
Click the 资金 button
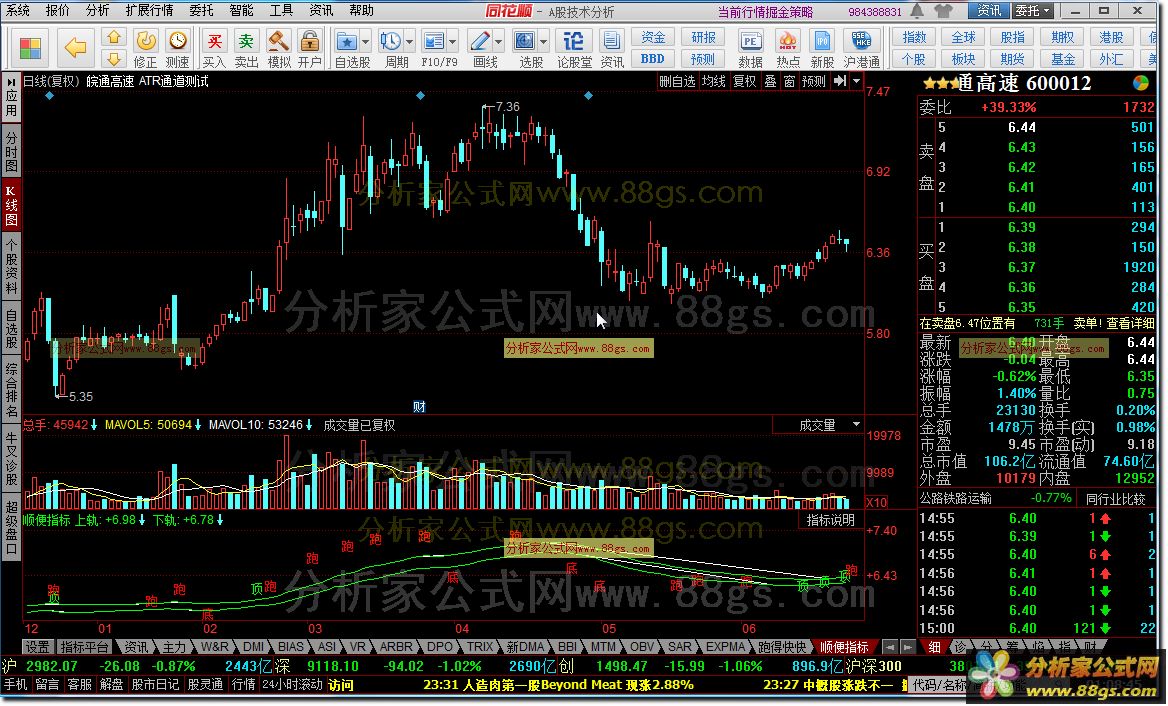tap(653, 37)
